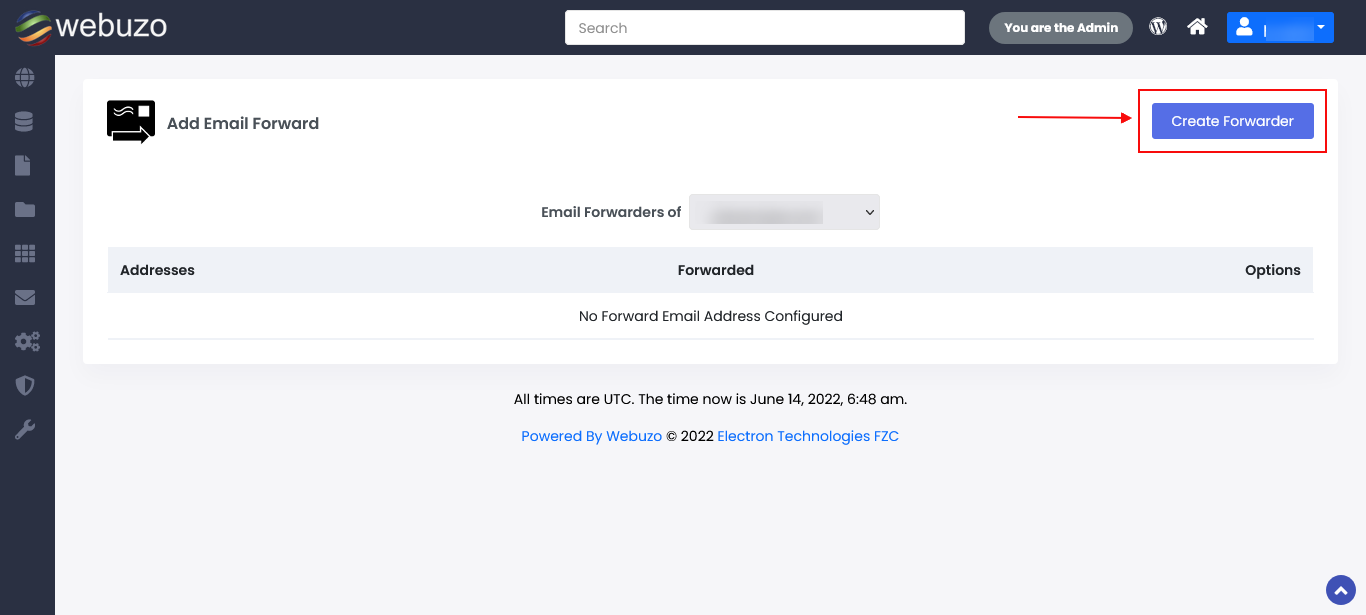1366x615 pixels.
Task: Click the WordPress icon in top bar
Action: pos(1158,27)
